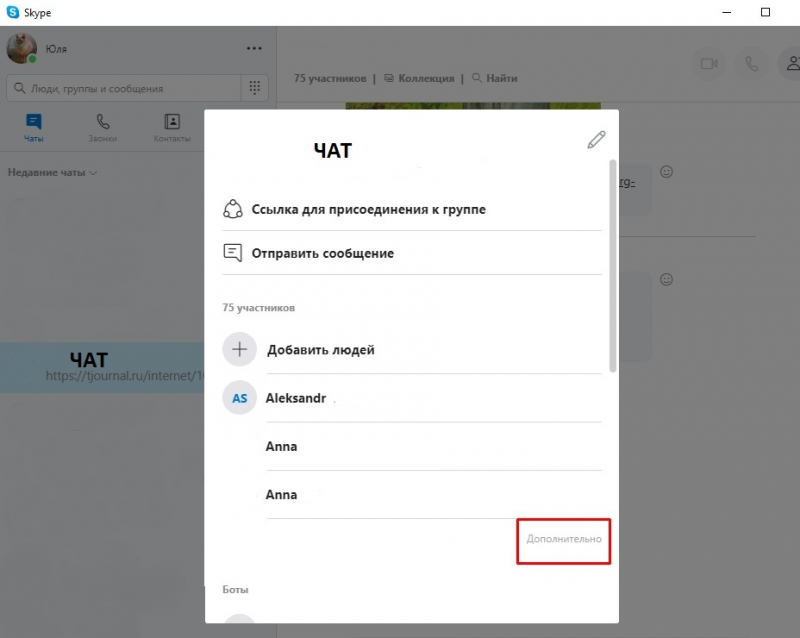Minimize the Skype window
This screenshot has height=638, width=800.
727,12
